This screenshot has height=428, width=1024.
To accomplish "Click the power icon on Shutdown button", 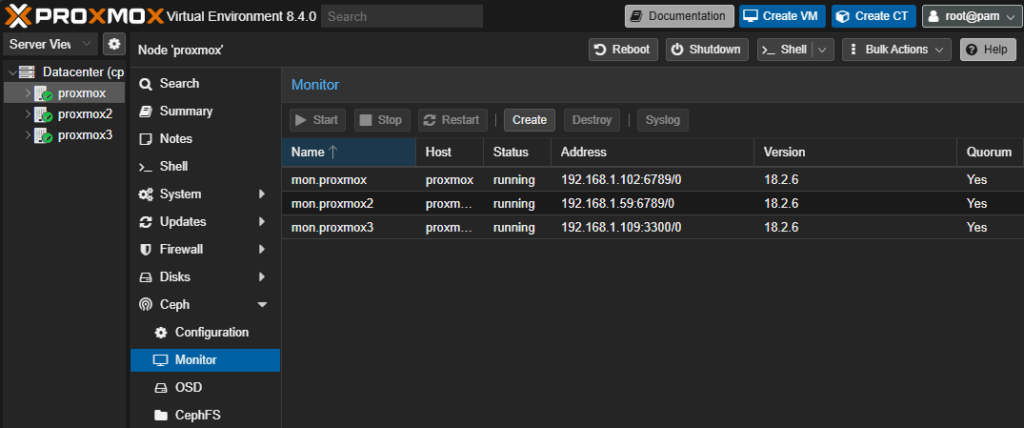I will [678, 50].
